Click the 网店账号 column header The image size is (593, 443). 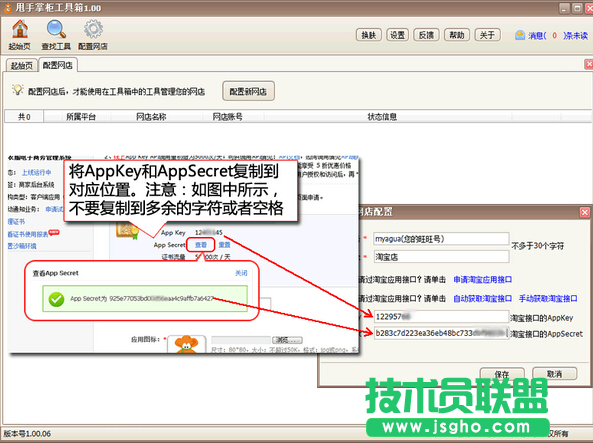(227, 117)
